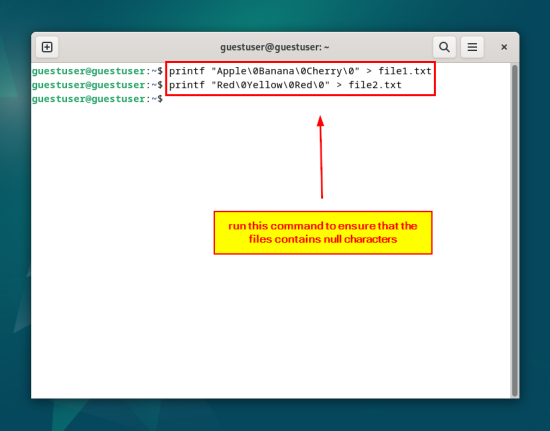
Task: Click the window title guestuser@guestuser
Action: click(275, 47)
